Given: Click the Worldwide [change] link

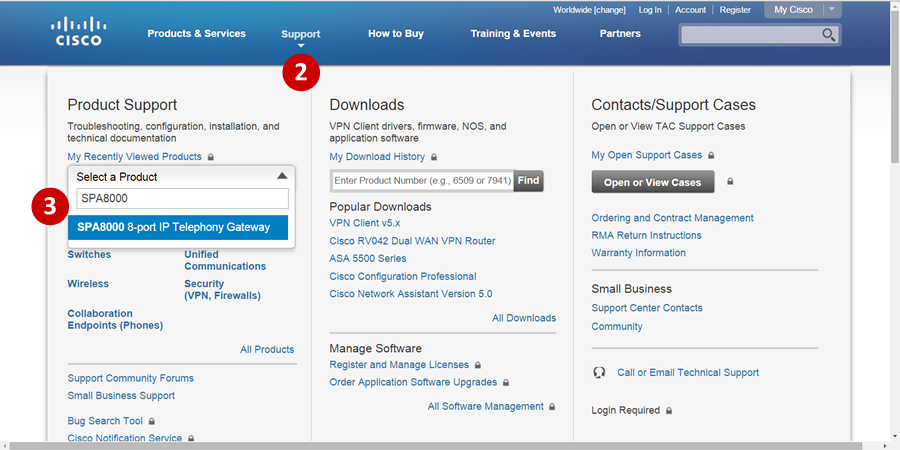Looking at the screenshot, I should [588, 10].
